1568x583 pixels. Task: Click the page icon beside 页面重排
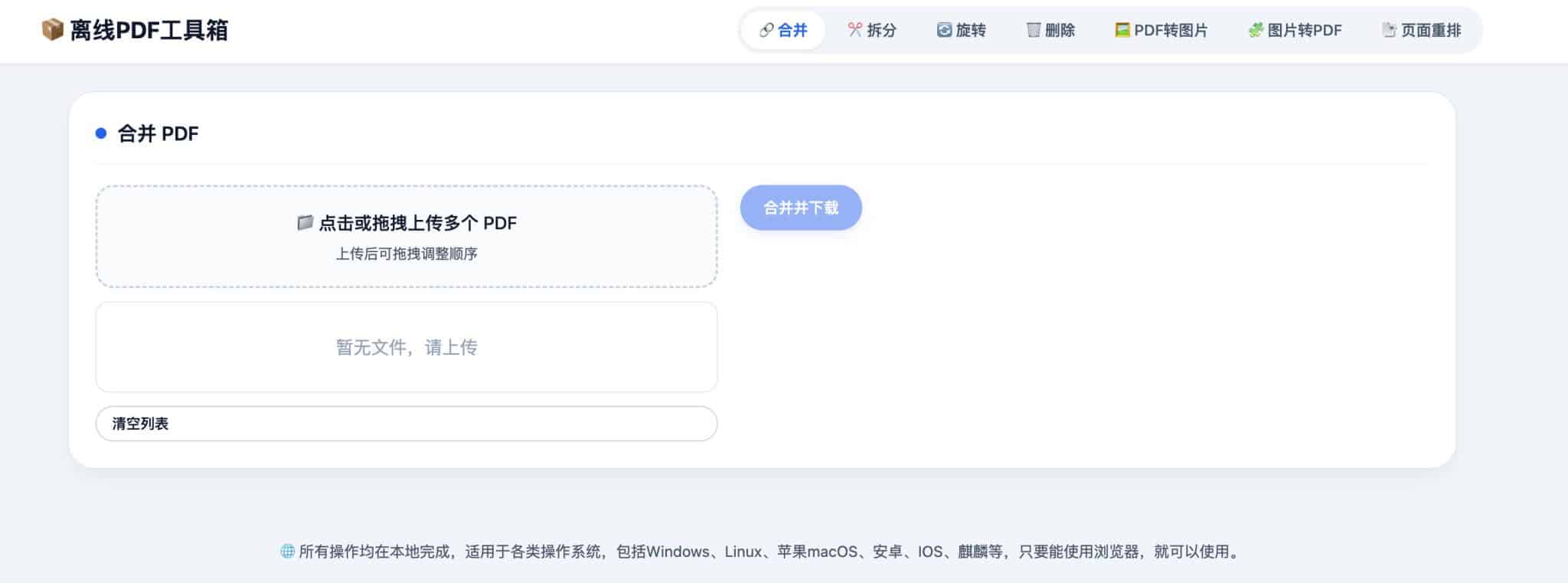1389,30
